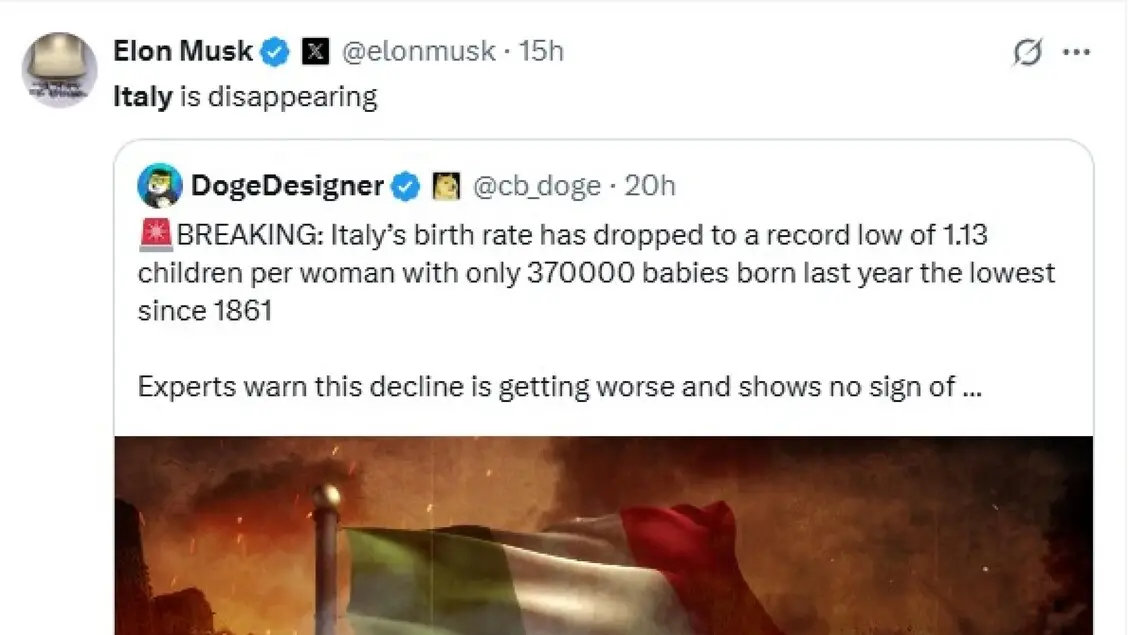The height and width of the screenshot is (635, 1129).
Task: Click the blue verified badge beside Elon Musk
Action: [276, 51]
